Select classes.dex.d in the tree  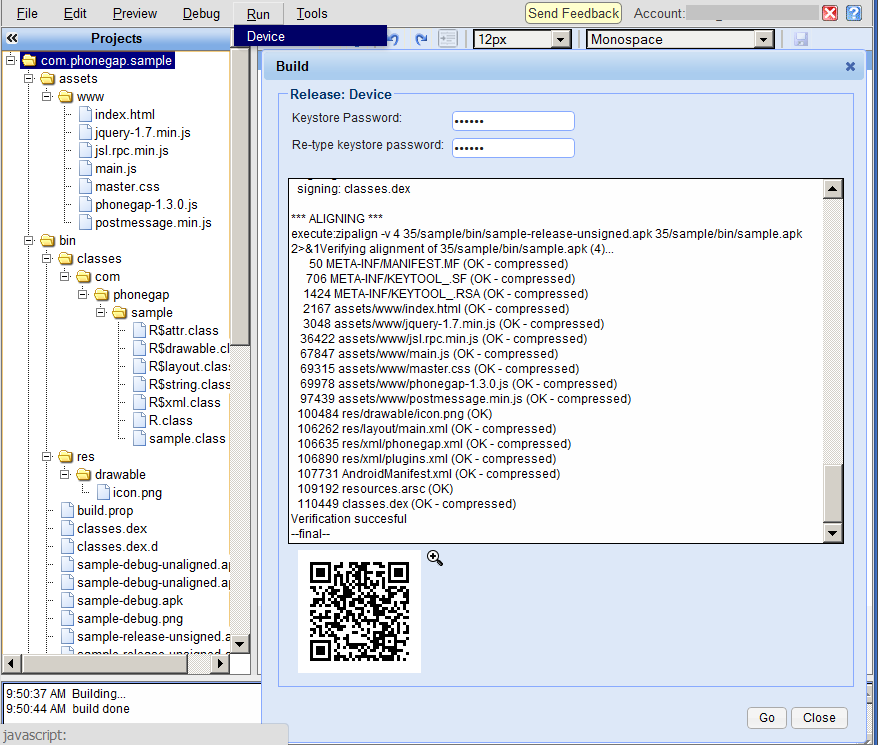[x=118, y=547]
